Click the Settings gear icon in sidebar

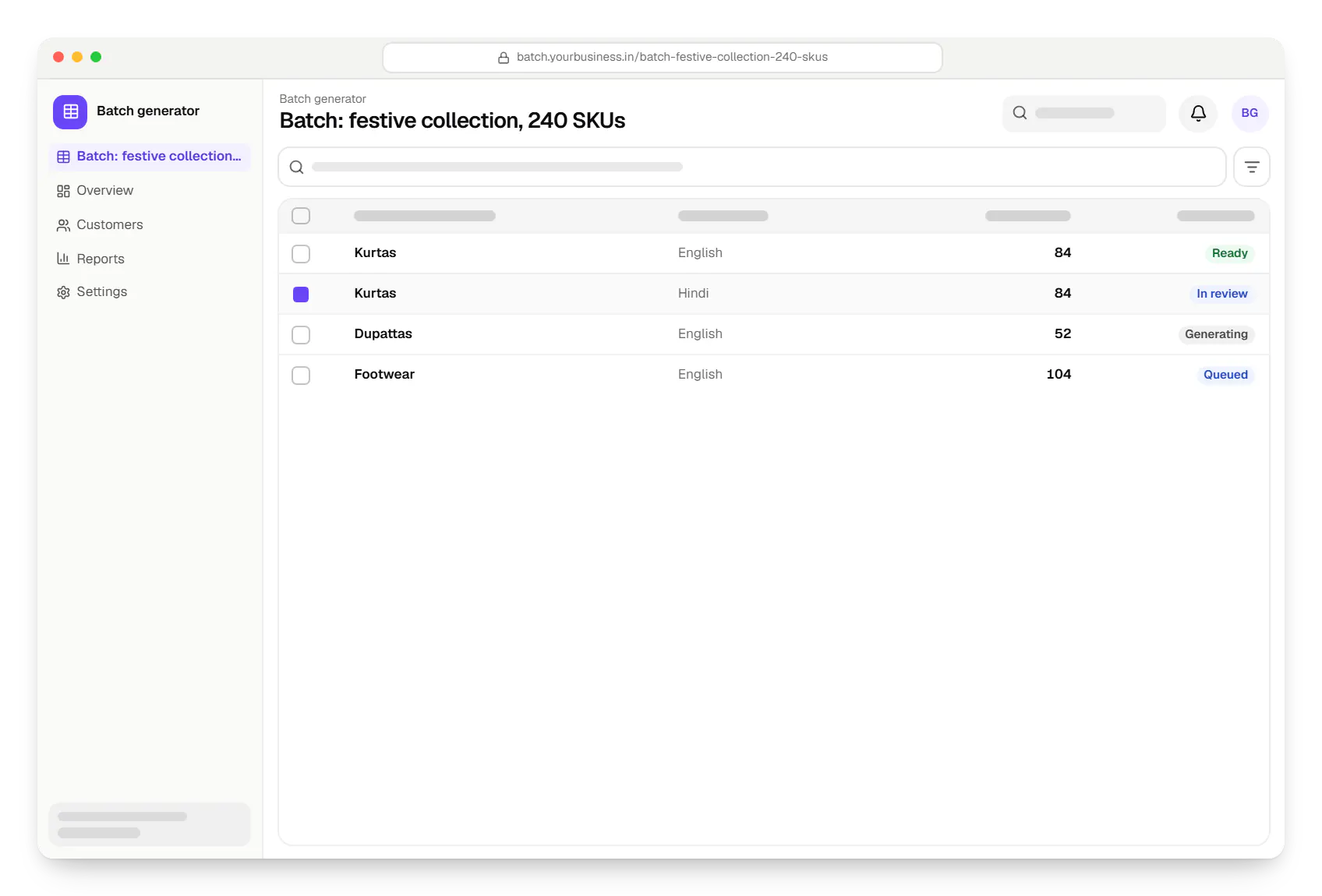tap(63, 292)
